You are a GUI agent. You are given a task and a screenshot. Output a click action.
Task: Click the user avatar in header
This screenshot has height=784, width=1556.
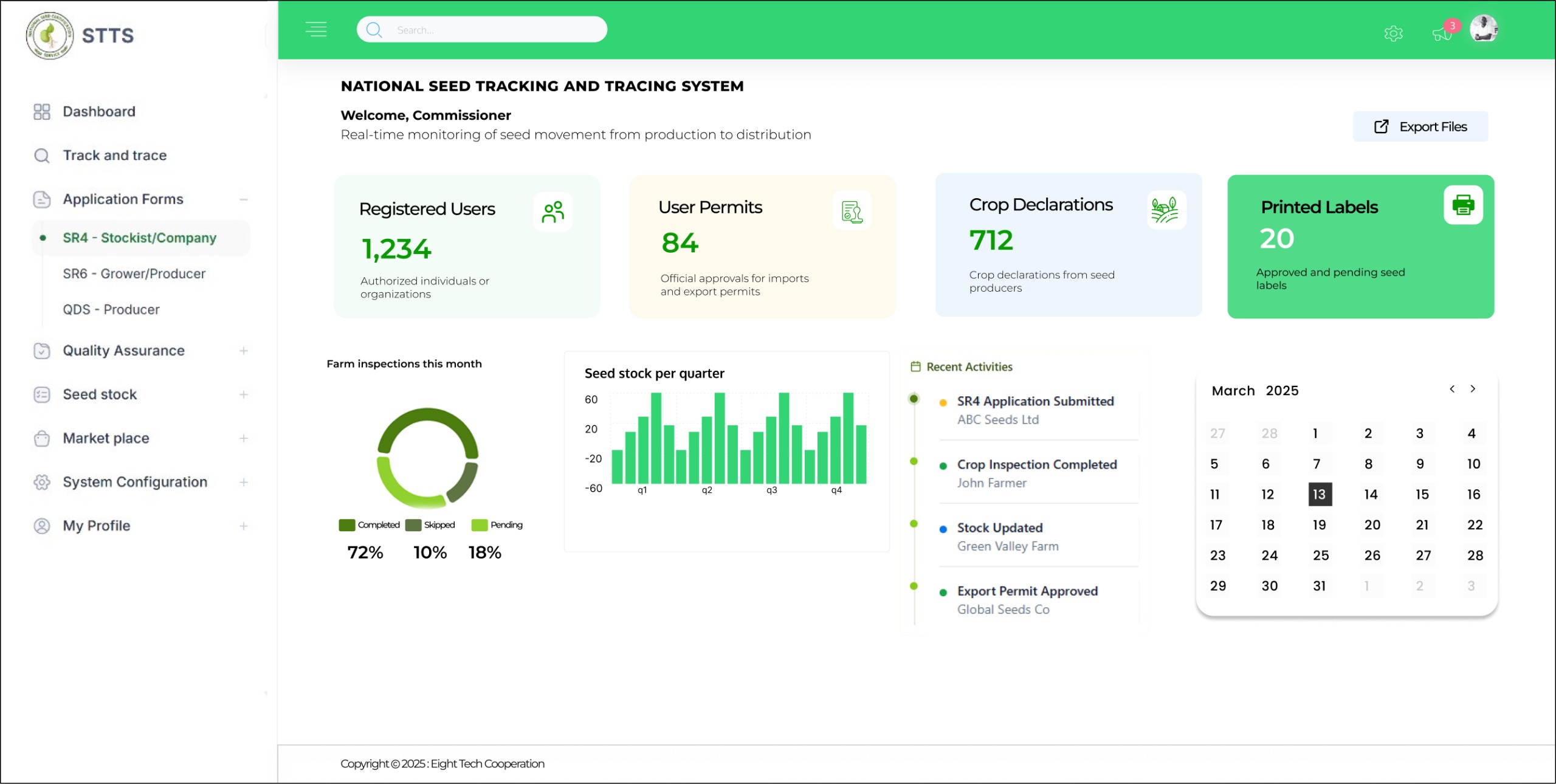click(1484, 29)
